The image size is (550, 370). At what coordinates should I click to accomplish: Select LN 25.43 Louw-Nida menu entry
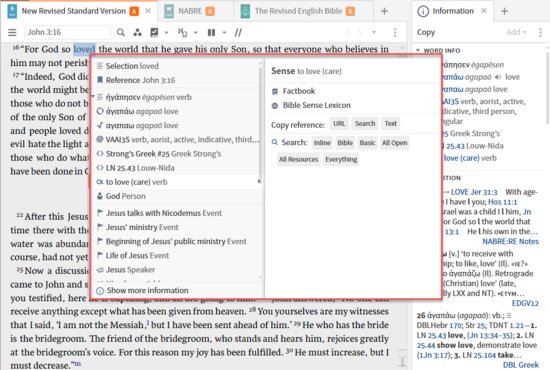click(176, 168)
